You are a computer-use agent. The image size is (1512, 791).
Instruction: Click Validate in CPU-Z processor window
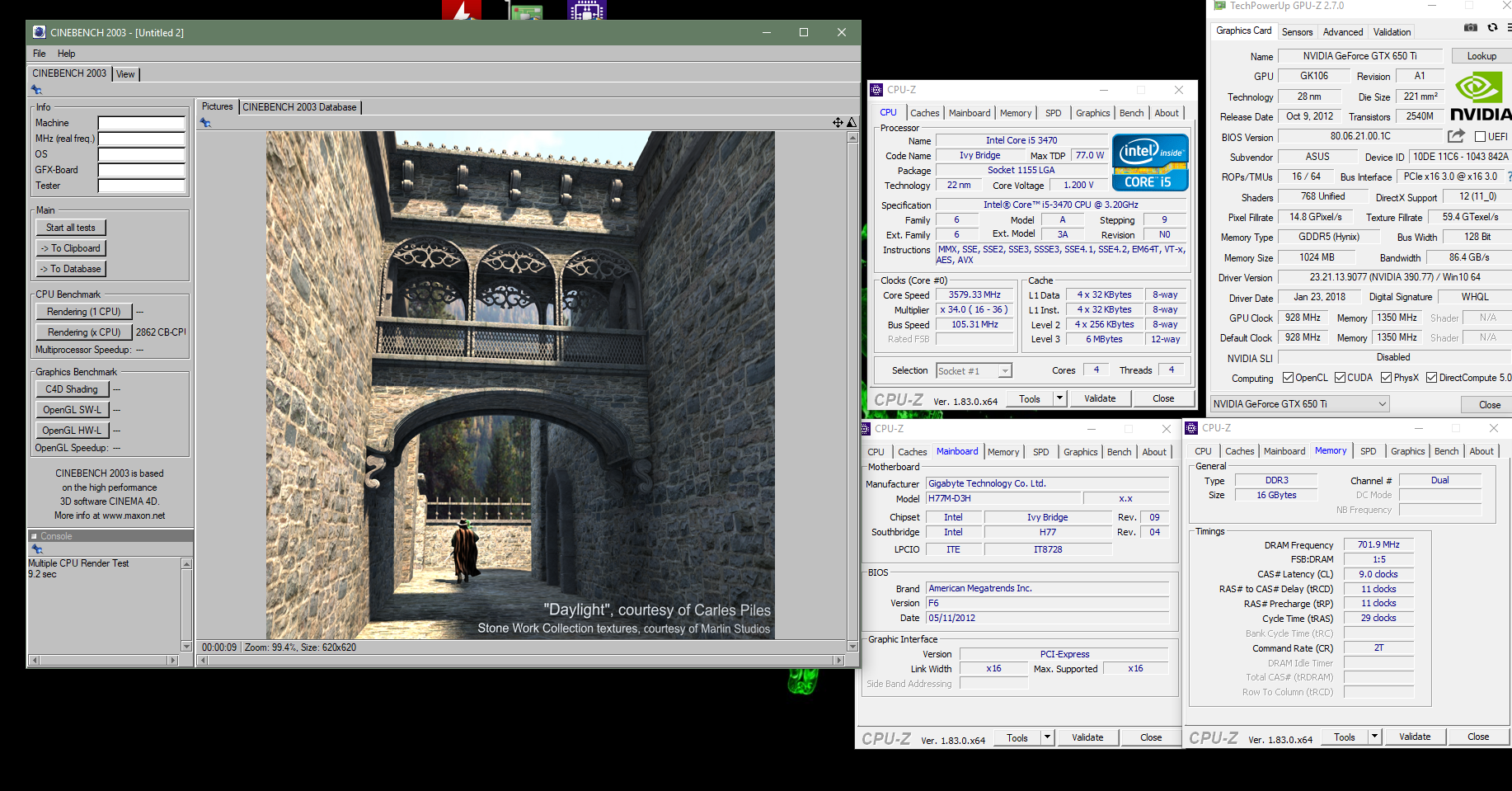pos(1100,398)
